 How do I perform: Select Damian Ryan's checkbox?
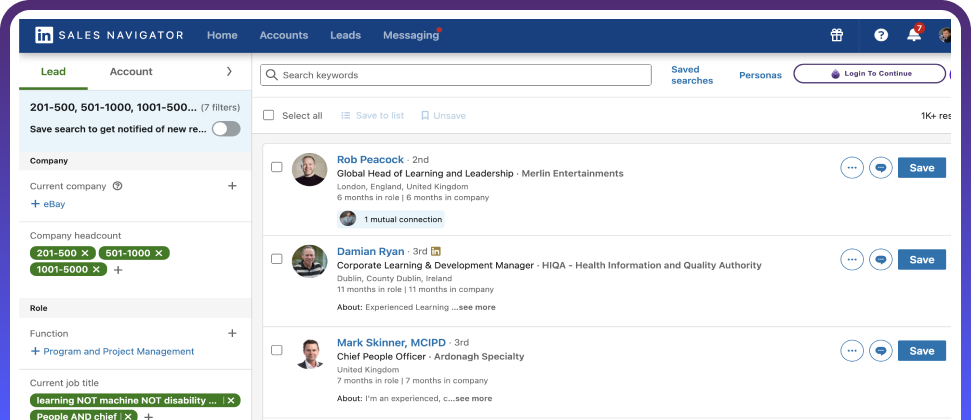tap(277, 258)
